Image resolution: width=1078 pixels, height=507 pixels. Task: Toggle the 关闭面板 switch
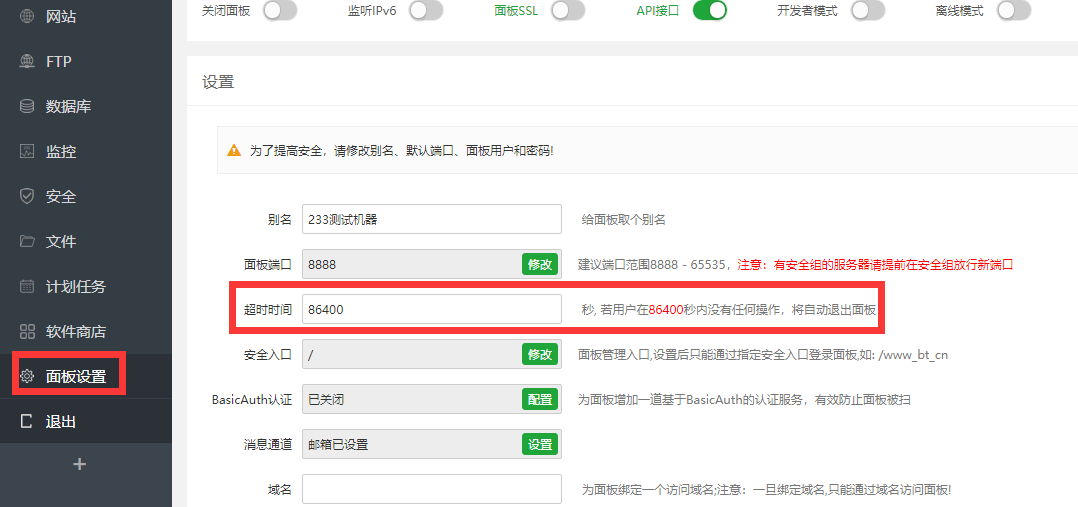pyautogui.click(x=280, y=11)
